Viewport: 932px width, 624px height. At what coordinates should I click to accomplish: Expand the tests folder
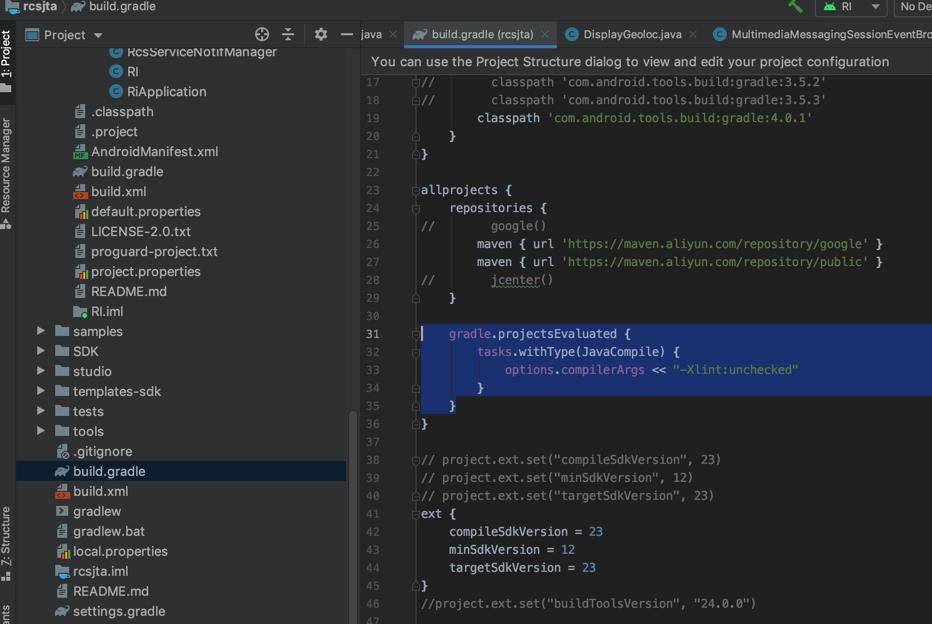coord(40,411)
